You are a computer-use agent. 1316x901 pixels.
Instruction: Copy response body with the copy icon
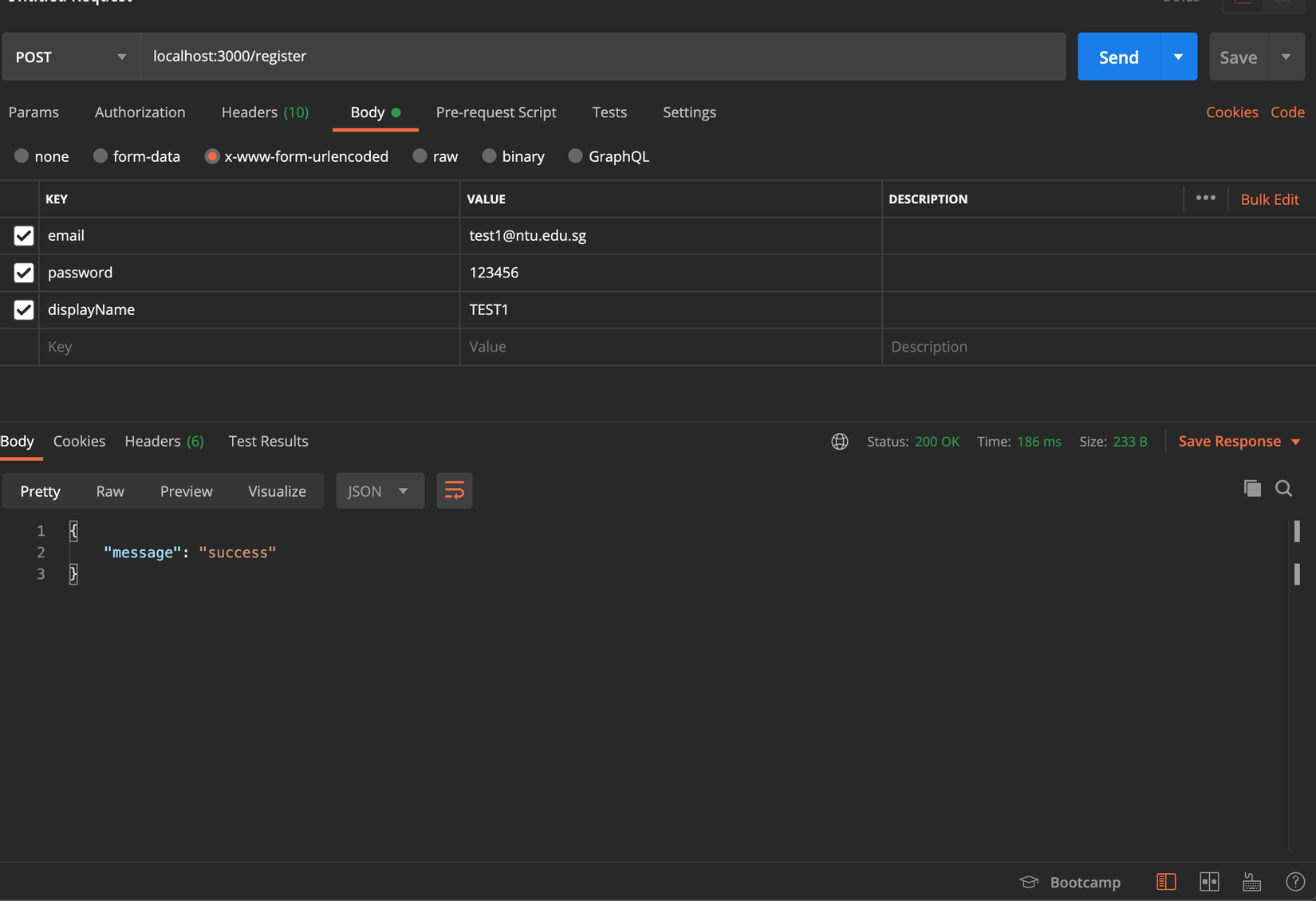(x=1252, y=488)
